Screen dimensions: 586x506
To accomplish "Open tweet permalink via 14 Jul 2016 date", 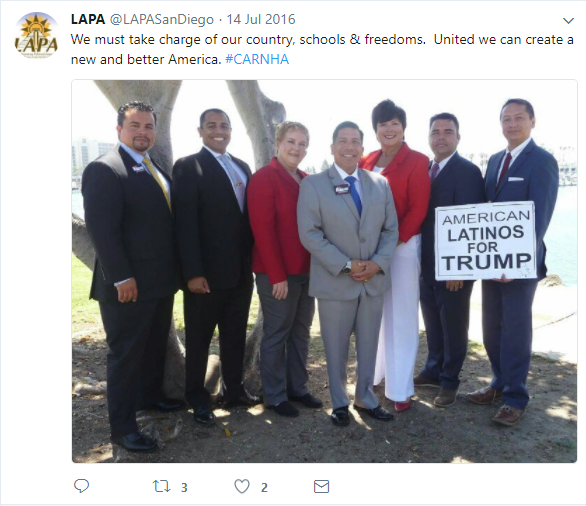I will (x=261, y=19).
